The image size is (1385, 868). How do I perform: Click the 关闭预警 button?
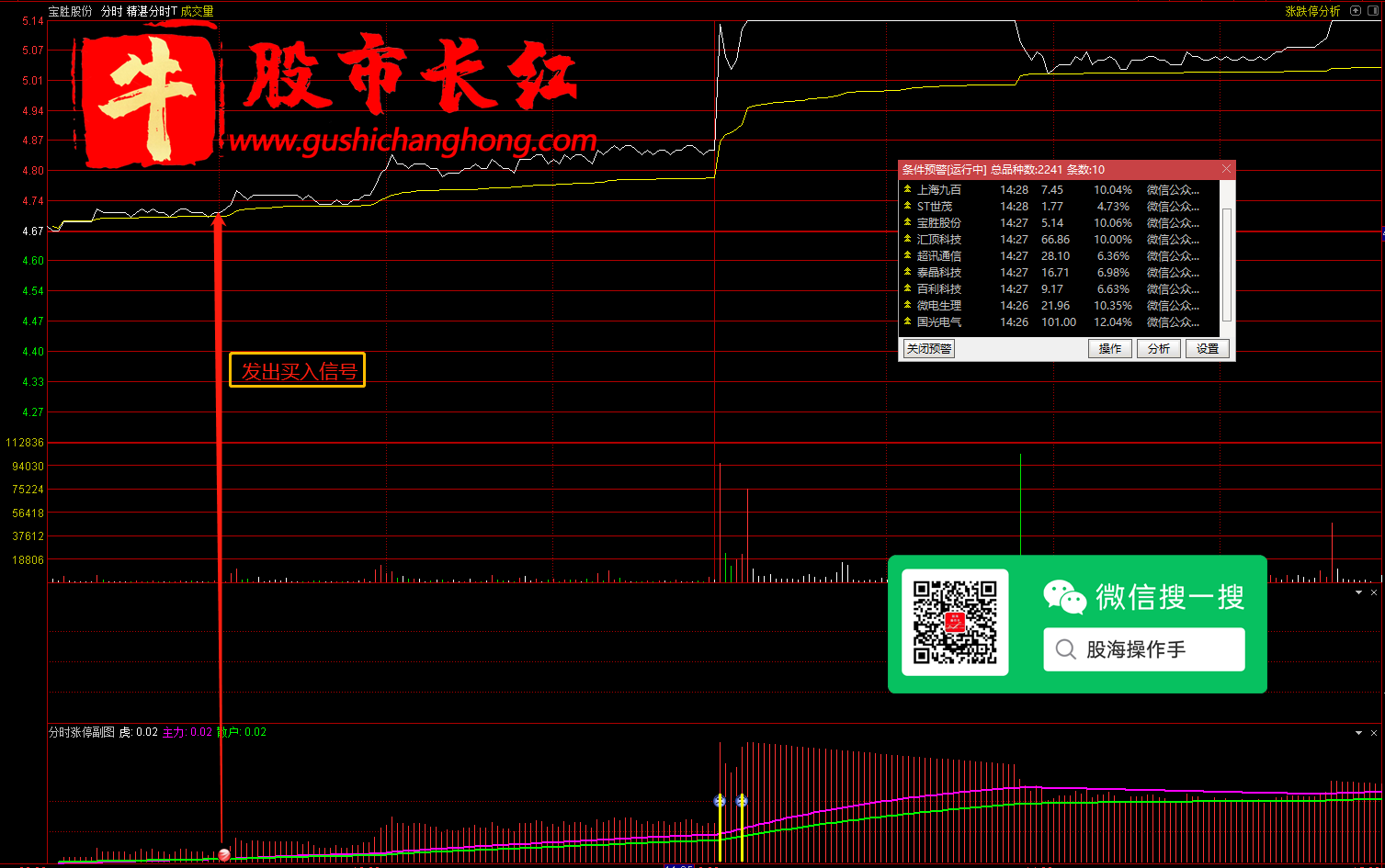click(x=929, y=349)
